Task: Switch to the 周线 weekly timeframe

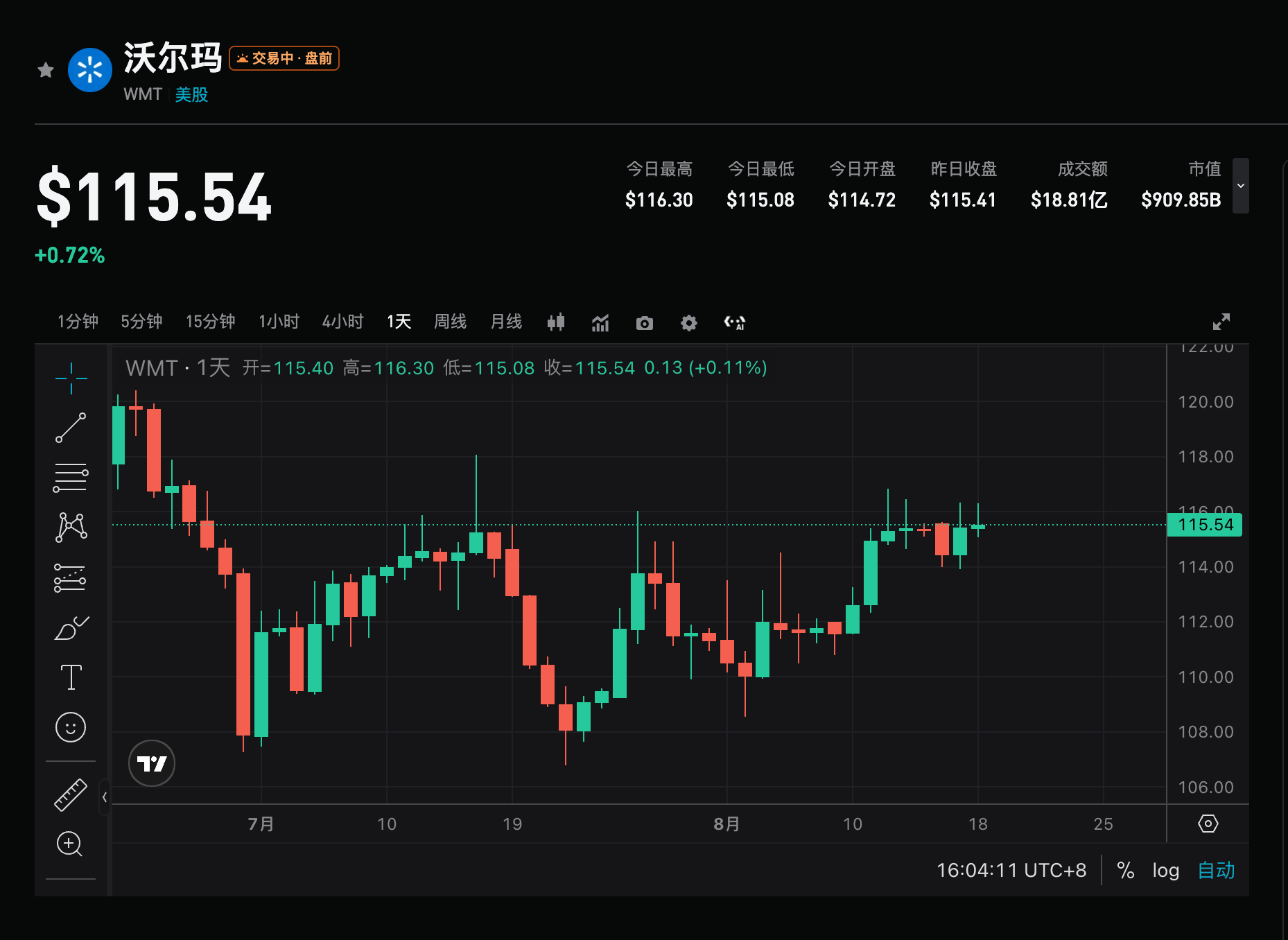Action: coord(450,322)
